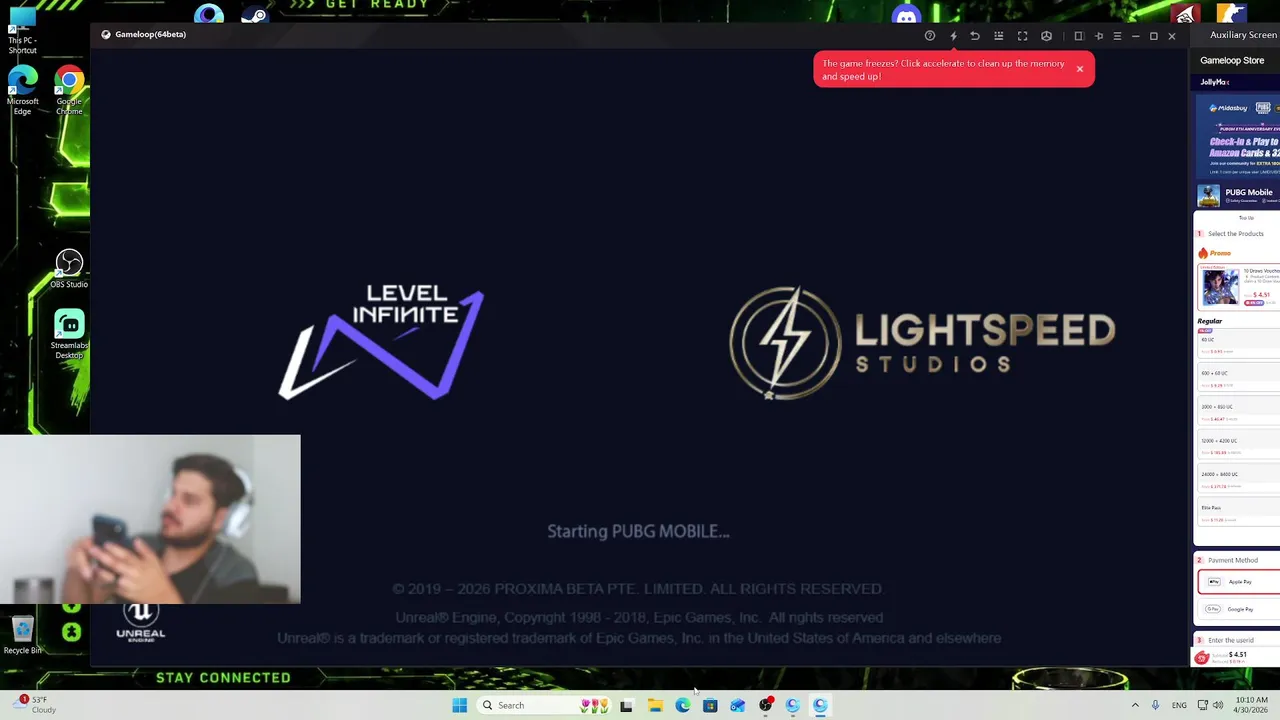Click the Midasbuy check-in banner
This screenshot has width=1280, height=720.
click(x=1237, y=136)
